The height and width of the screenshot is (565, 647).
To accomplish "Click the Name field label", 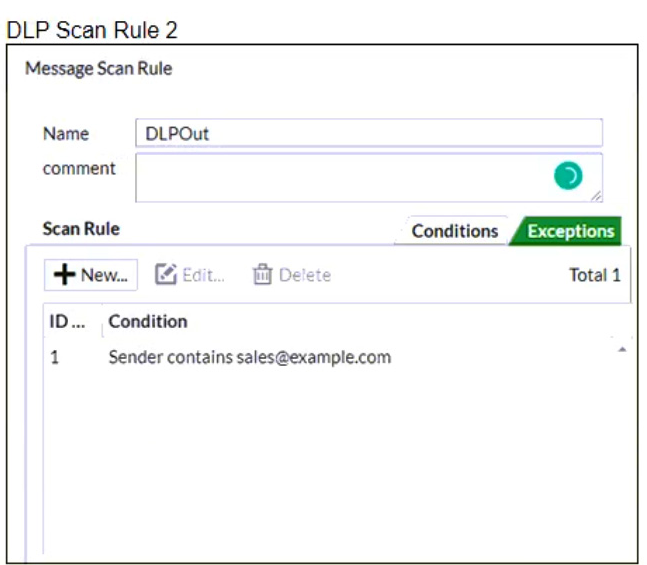I will click(x=66, y=134).
